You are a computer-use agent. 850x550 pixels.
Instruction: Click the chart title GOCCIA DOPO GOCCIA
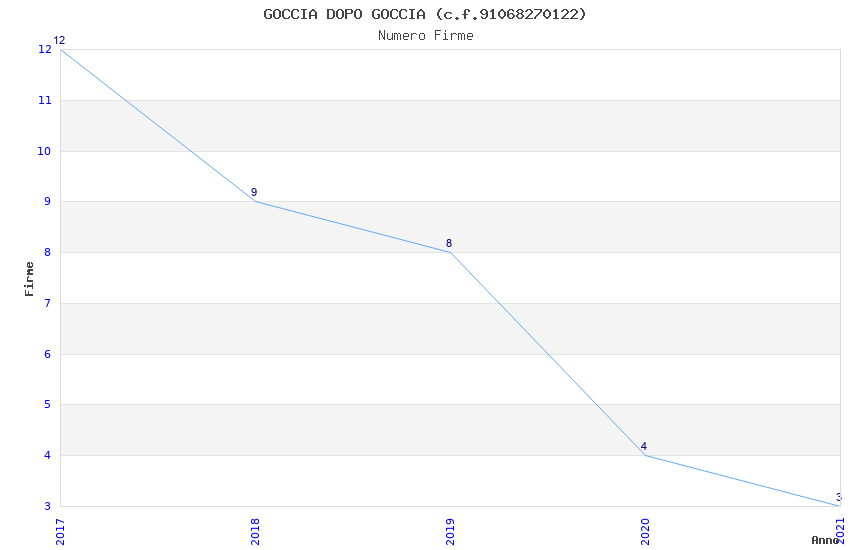425,14
